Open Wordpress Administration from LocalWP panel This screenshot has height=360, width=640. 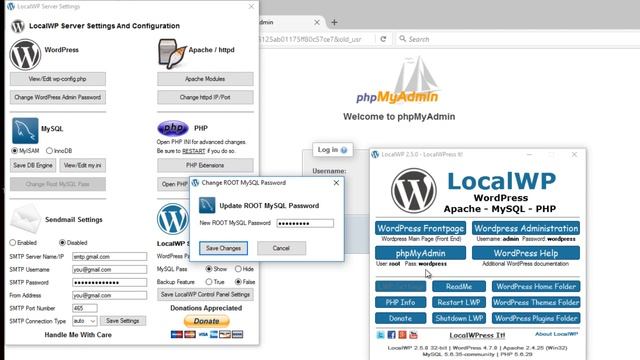pyautogui.click(x=526, y=228)
